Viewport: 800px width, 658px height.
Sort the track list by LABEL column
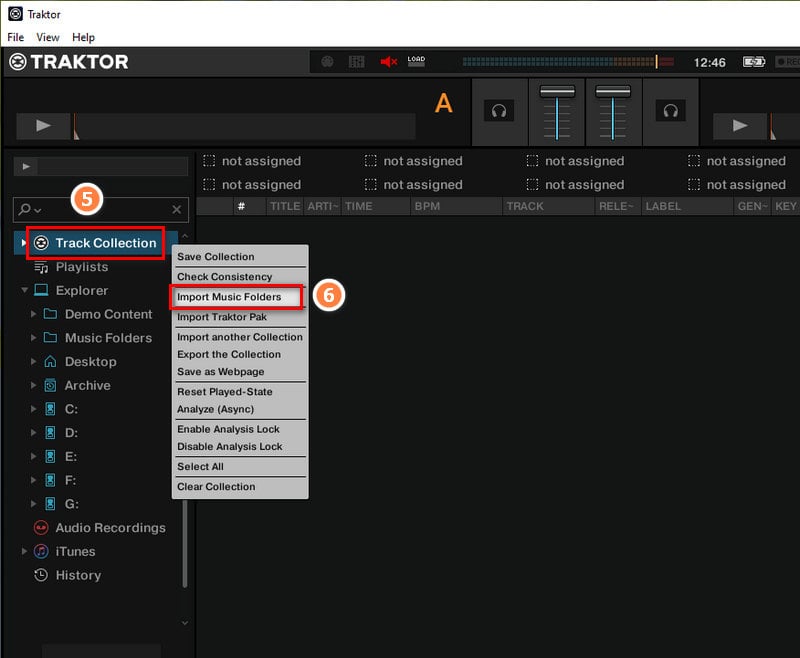click(687, 207)
